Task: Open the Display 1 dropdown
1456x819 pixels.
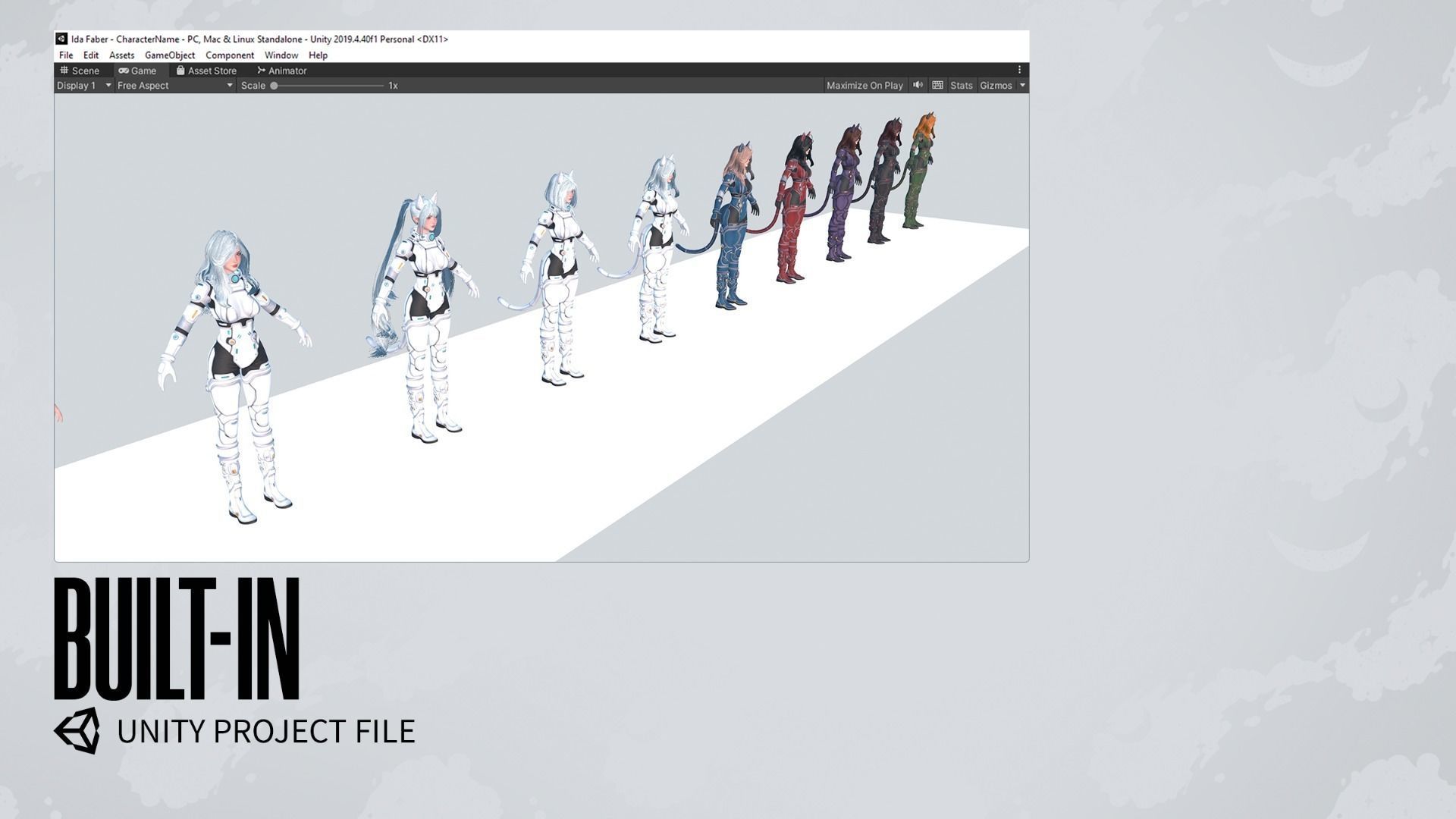Action: pos(83,86)
